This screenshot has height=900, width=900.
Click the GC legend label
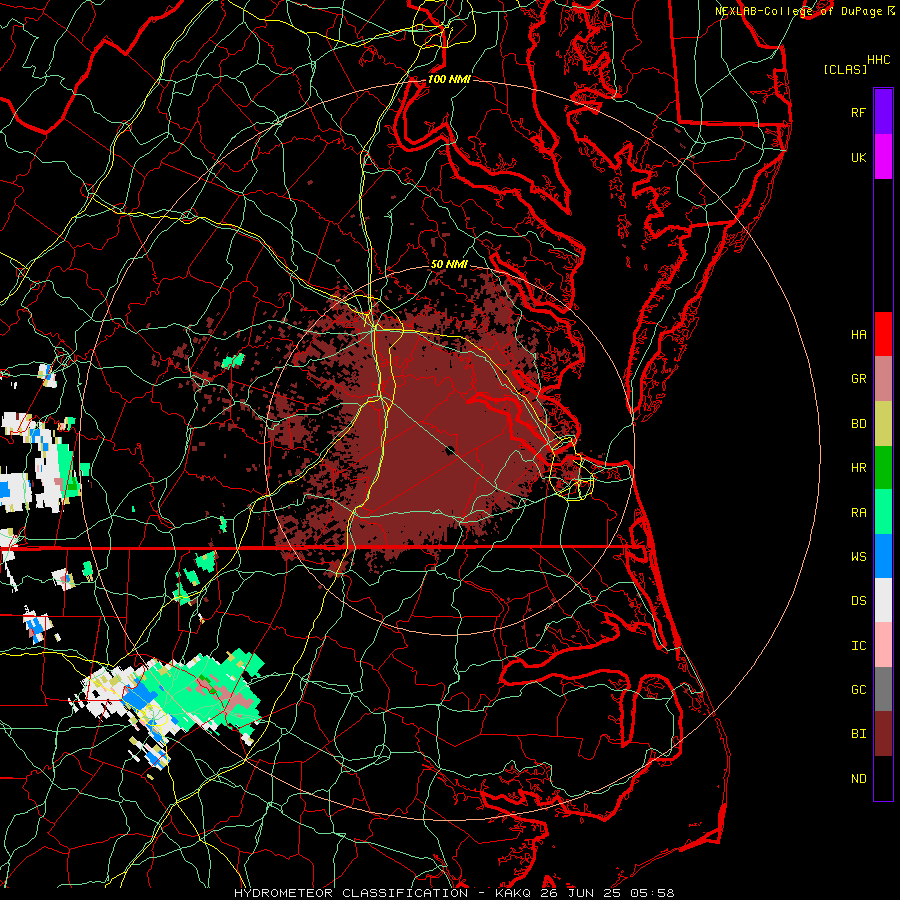pos(859,690)
